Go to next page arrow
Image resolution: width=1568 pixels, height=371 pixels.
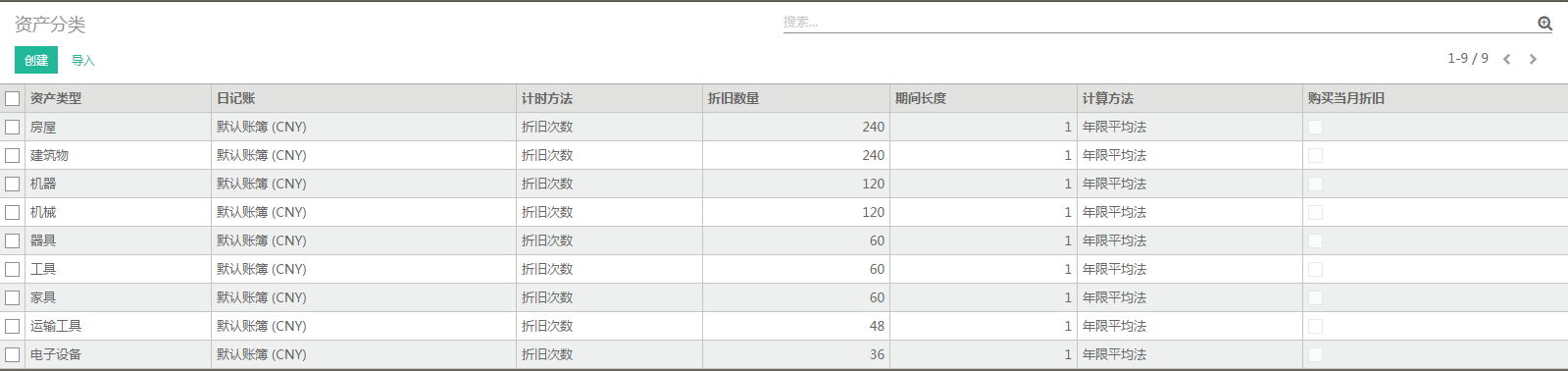[x=1533, y=59]
